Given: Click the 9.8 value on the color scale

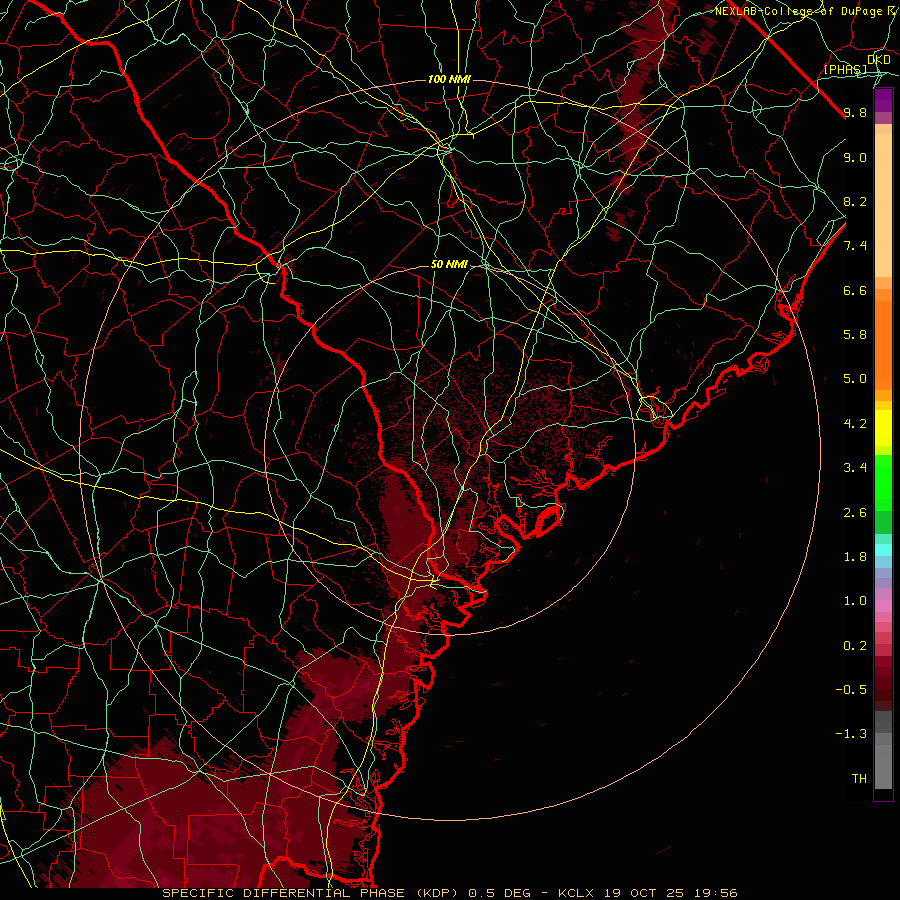Looking at the screenshot, I should [x=855, y=112].
